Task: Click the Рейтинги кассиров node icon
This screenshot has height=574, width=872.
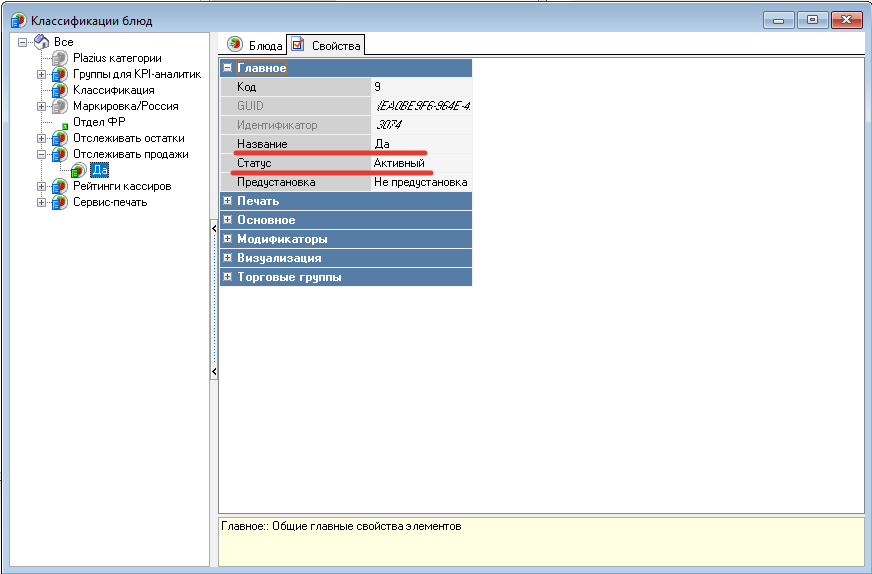Action: click(x=60, y=186)
